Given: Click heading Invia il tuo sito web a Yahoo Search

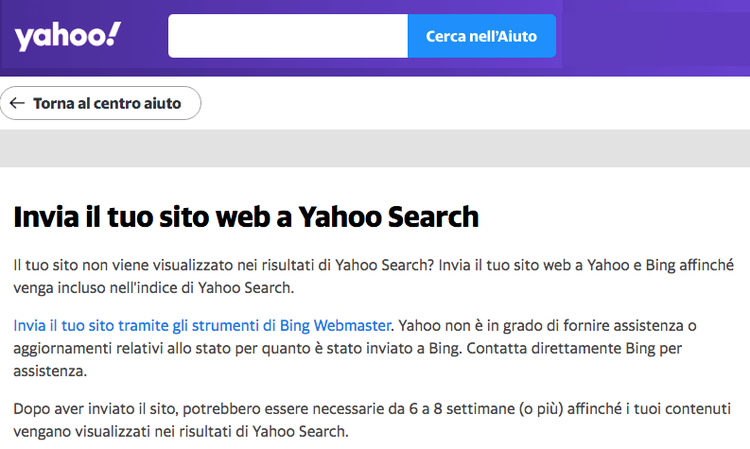Looking at the screenshot, I should [246, 217].
